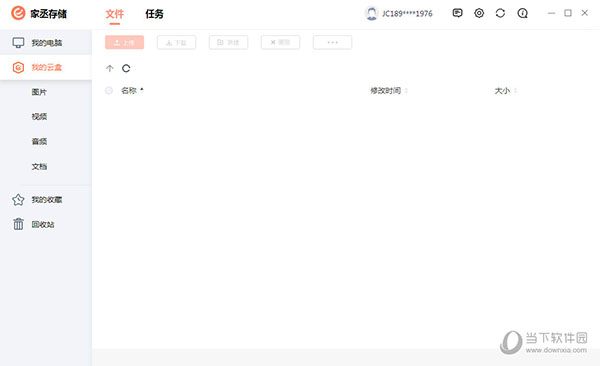Select the second sidebar entry, under 我的电脑
Viewport: 600px width, 366px height.
pyautogui.click(x=46, y=67)
